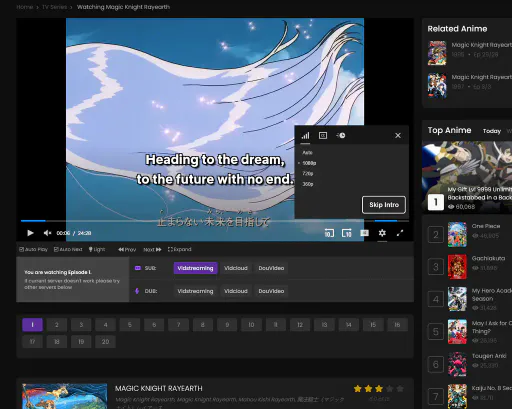Open episode 16
512x409 pixels.
point(397,325)
